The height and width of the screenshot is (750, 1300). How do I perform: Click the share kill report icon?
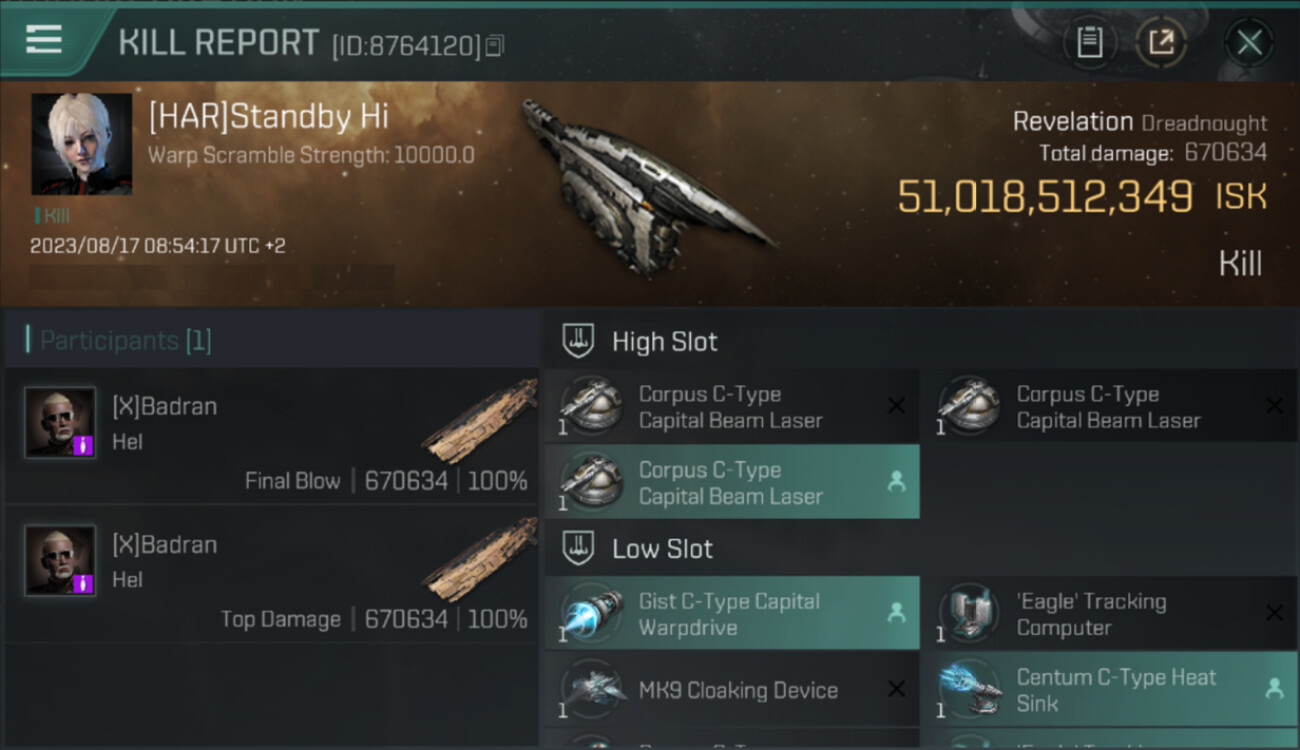pos(1161,43)
